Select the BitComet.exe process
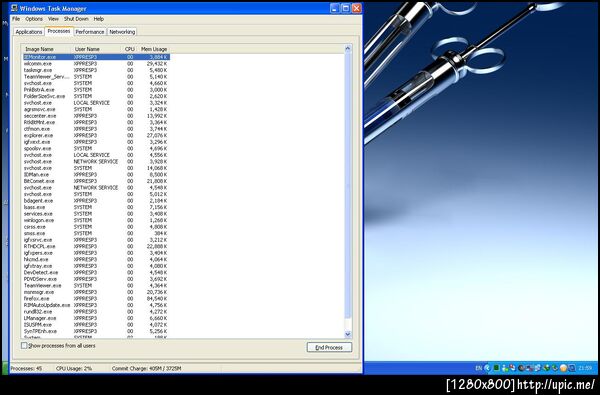The image size is (600, 395). [96, 181]
